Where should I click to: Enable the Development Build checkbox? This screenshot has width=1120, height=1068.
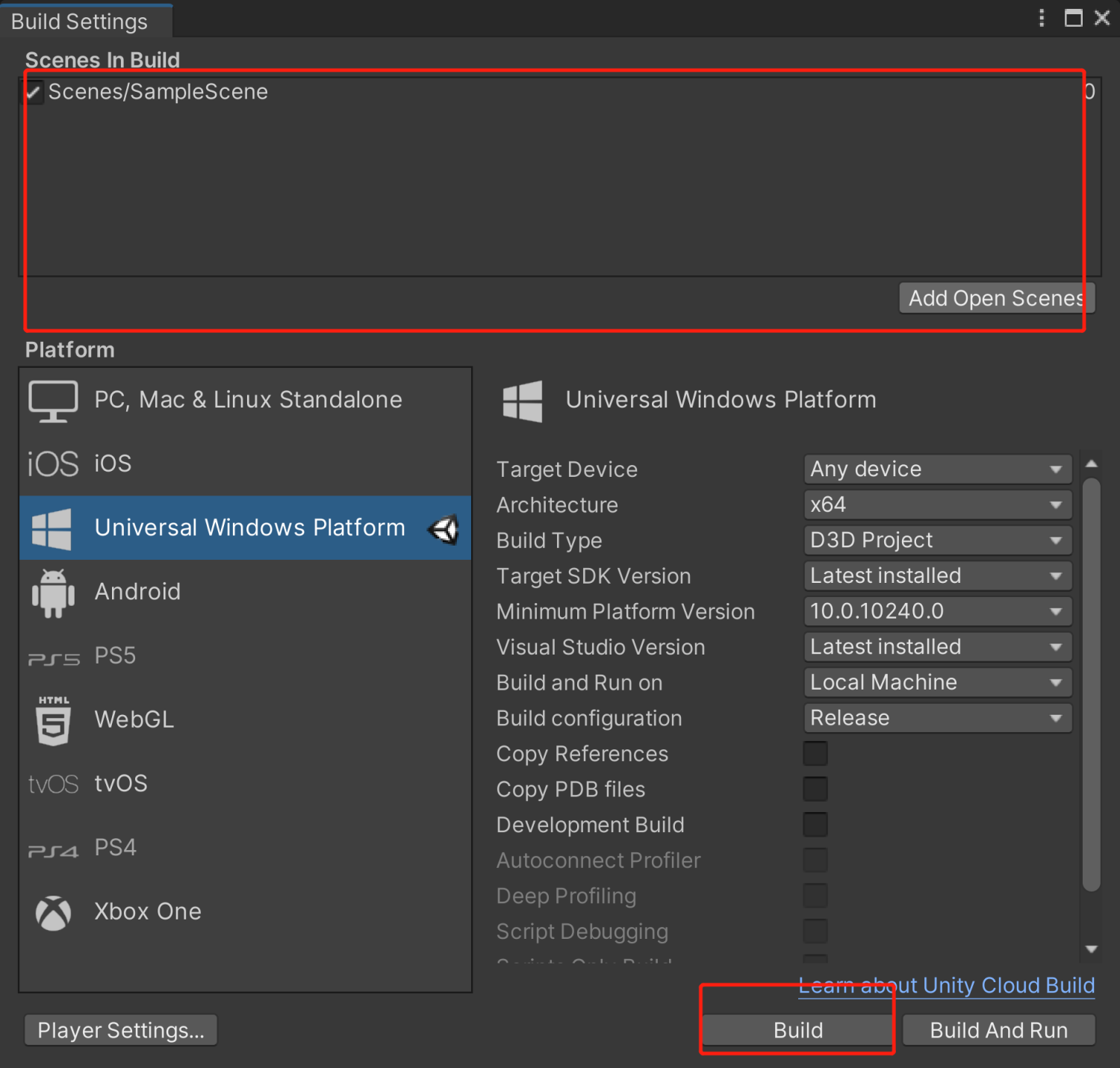(815, 825)
